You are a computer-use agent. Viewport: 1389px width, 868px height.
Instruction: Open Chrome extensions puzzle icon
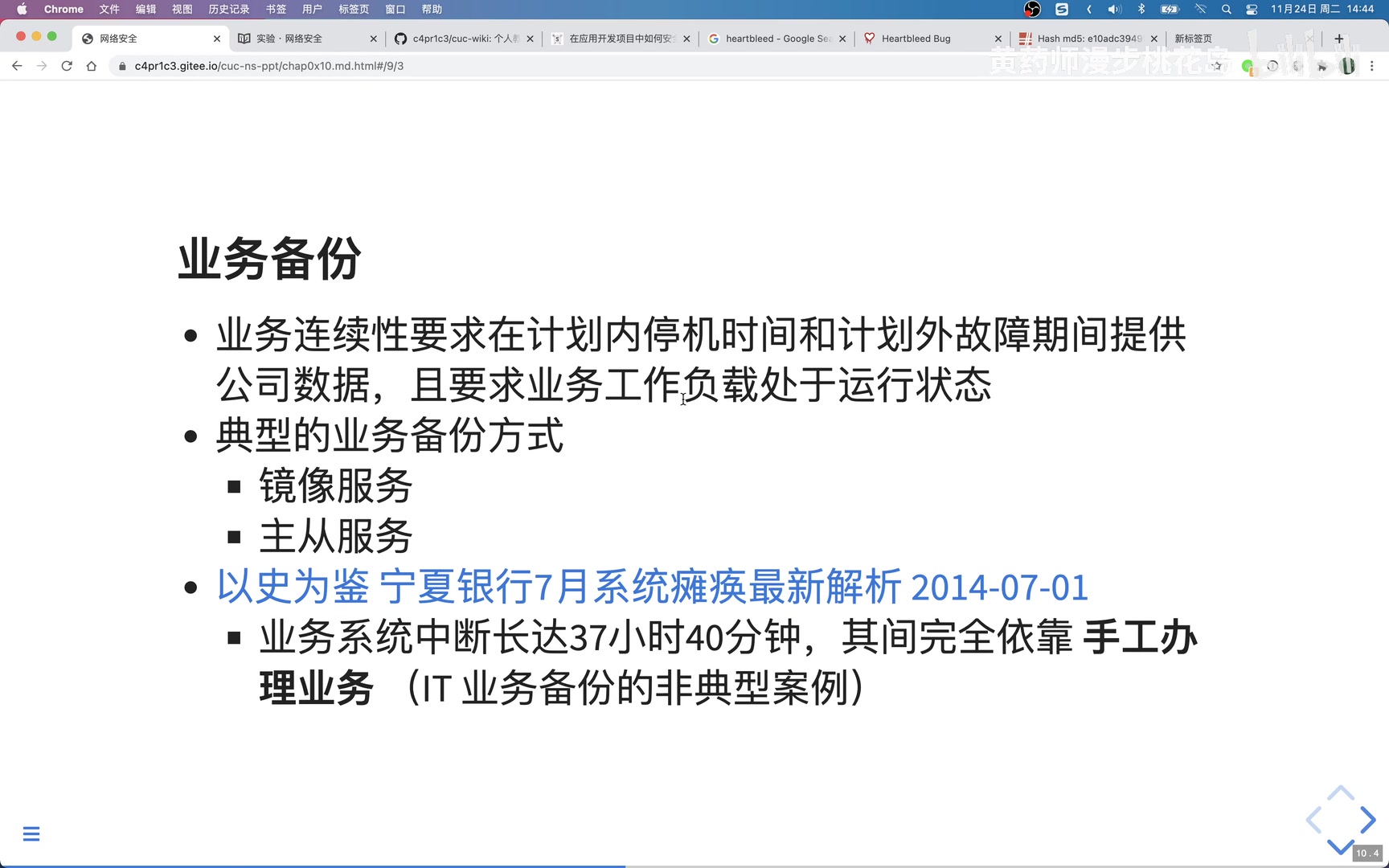[1321, 66]
